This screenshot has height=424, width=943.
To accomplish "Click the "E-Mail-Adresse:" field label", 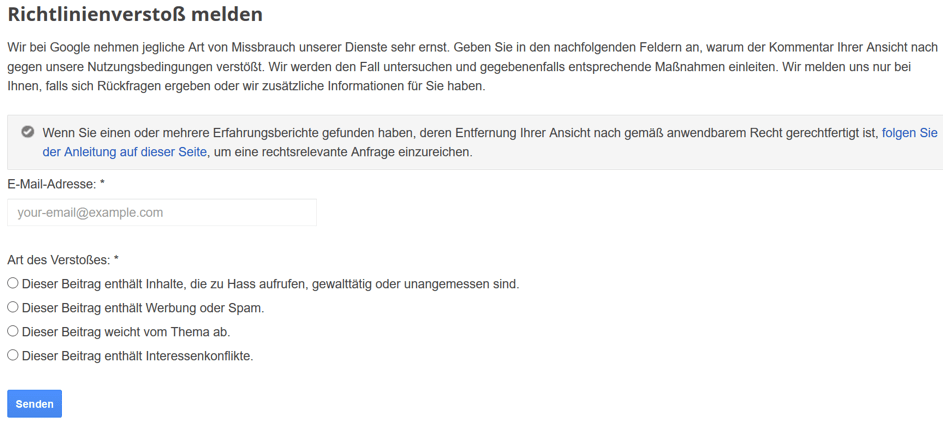I will click(x=51, y=185).
